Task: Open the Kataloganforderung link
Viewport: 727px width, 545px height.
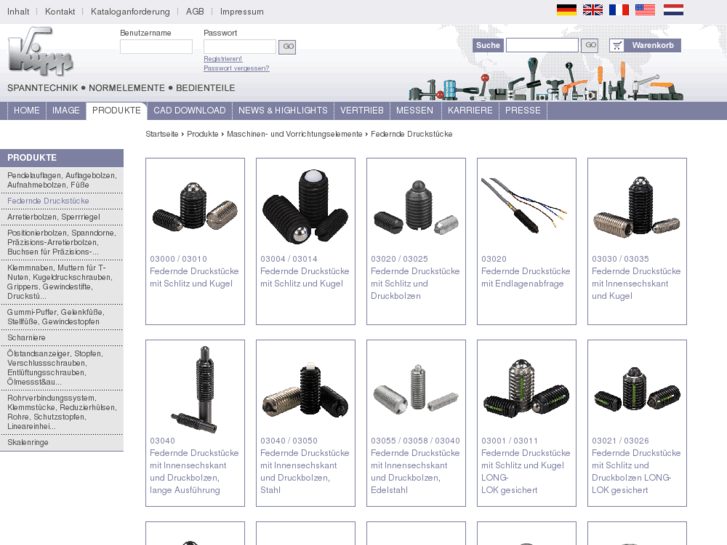Action: click(x=130, y=12)
